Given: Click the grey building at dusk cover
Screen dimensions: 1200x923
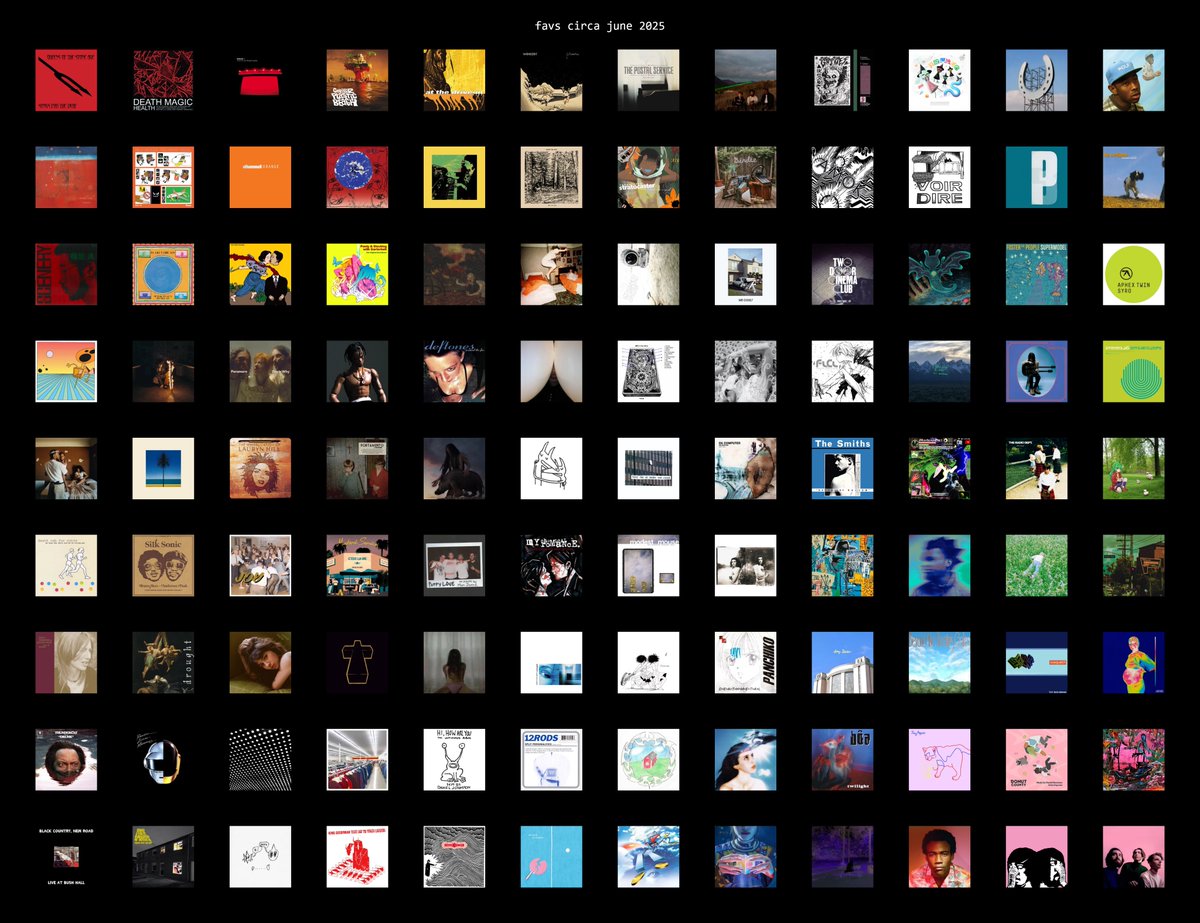Looking at the screenshot, I should [163, 856].
